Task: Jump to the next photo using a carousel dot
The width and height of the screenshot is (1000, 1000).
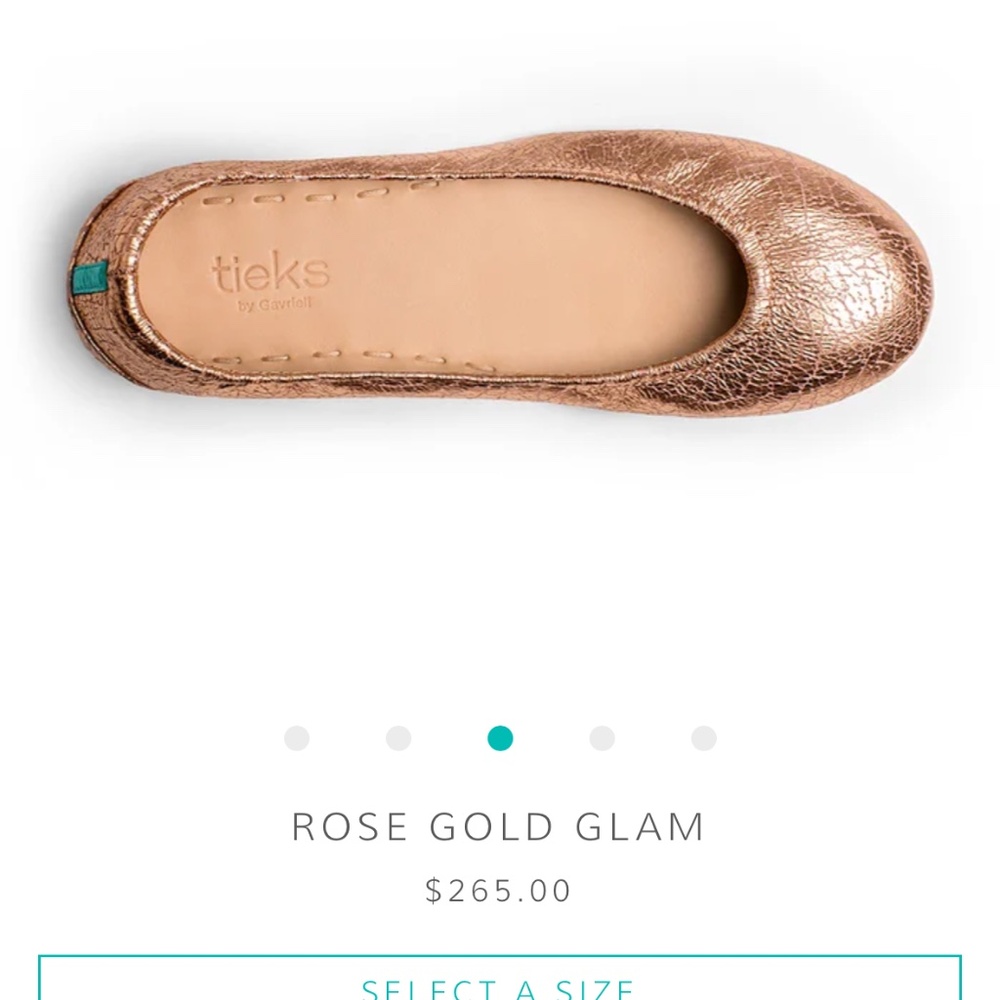Action: [x=600, y=740]
